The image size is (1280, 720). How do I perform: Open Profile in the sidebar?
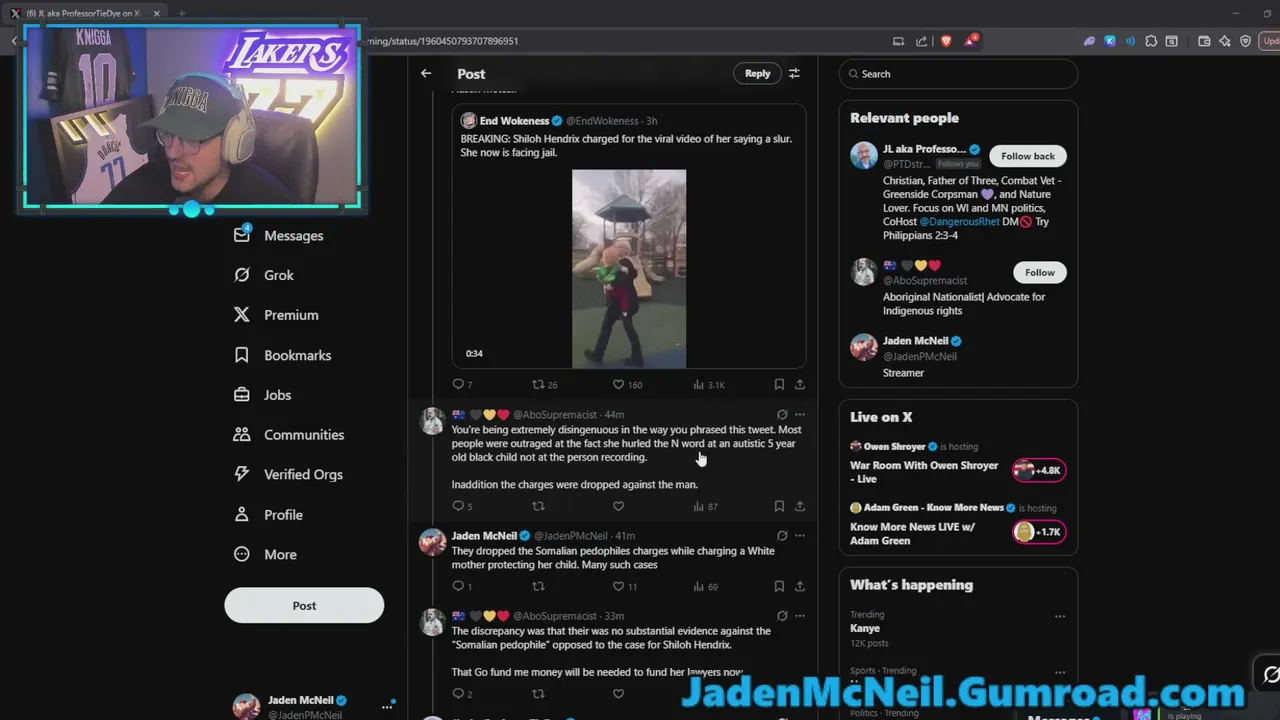point(268,515)
